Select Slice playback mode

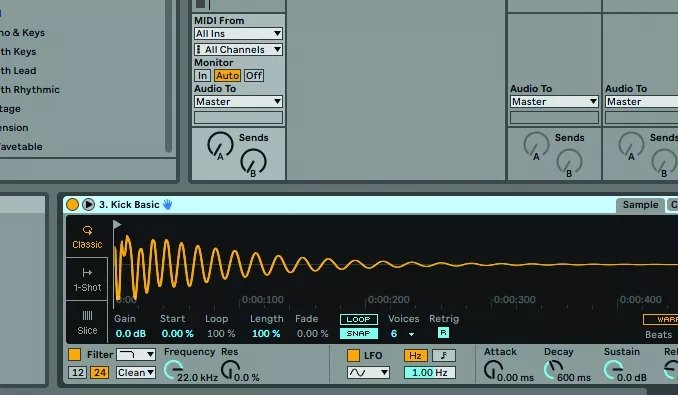point(87,322)
